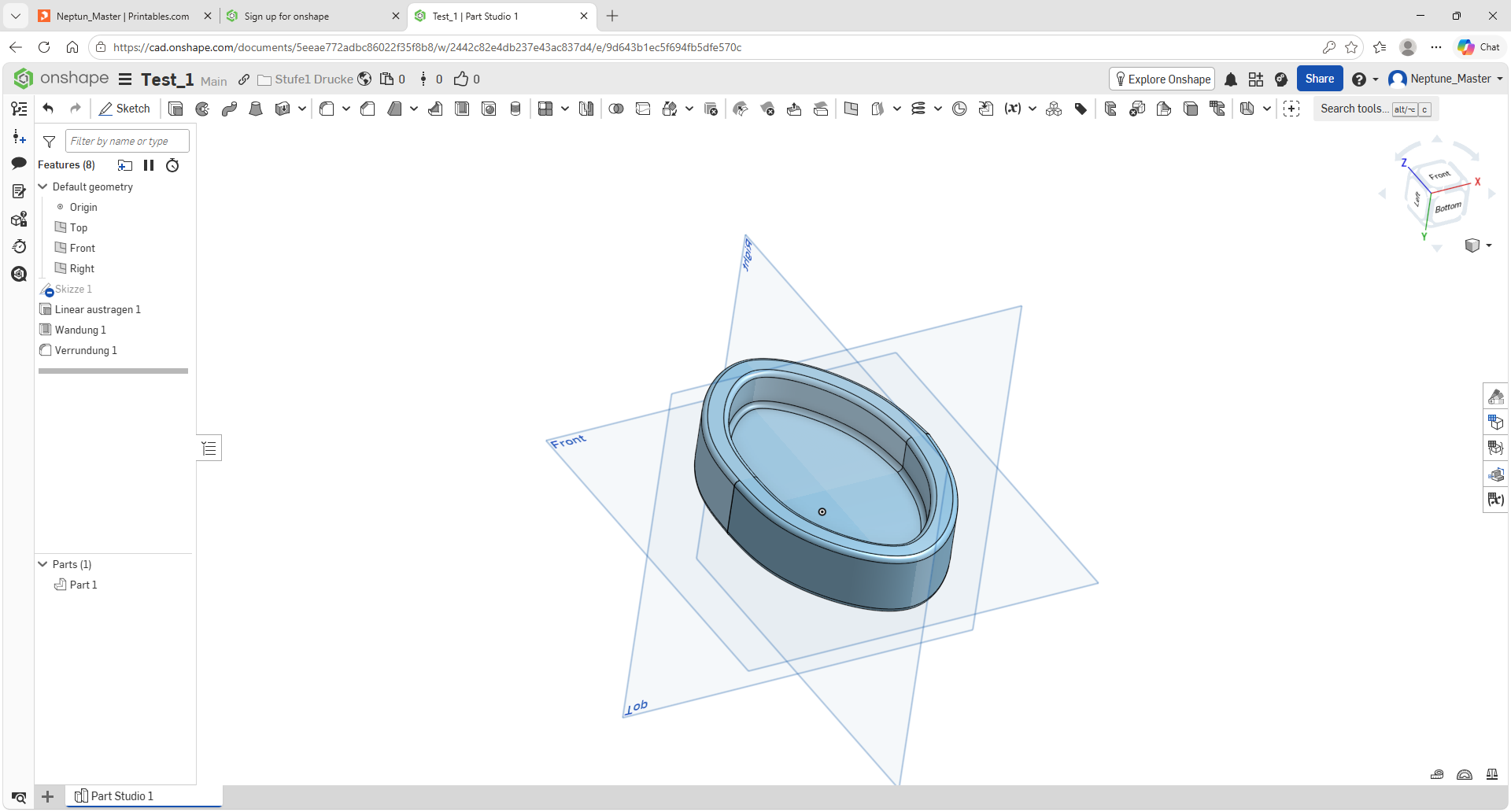Select the Boolean tool
This screenshot has width=1511, height=812.
point(616,109)
